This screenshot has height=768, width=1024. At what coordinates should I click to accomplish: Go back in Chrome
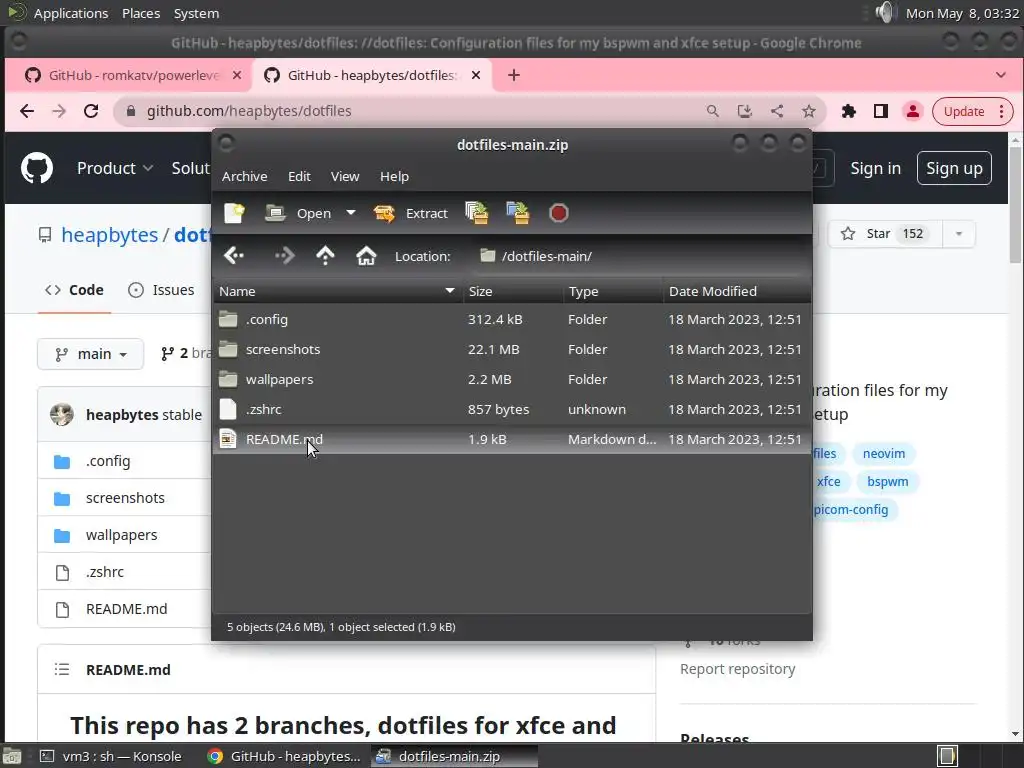(x=27, y=111)
